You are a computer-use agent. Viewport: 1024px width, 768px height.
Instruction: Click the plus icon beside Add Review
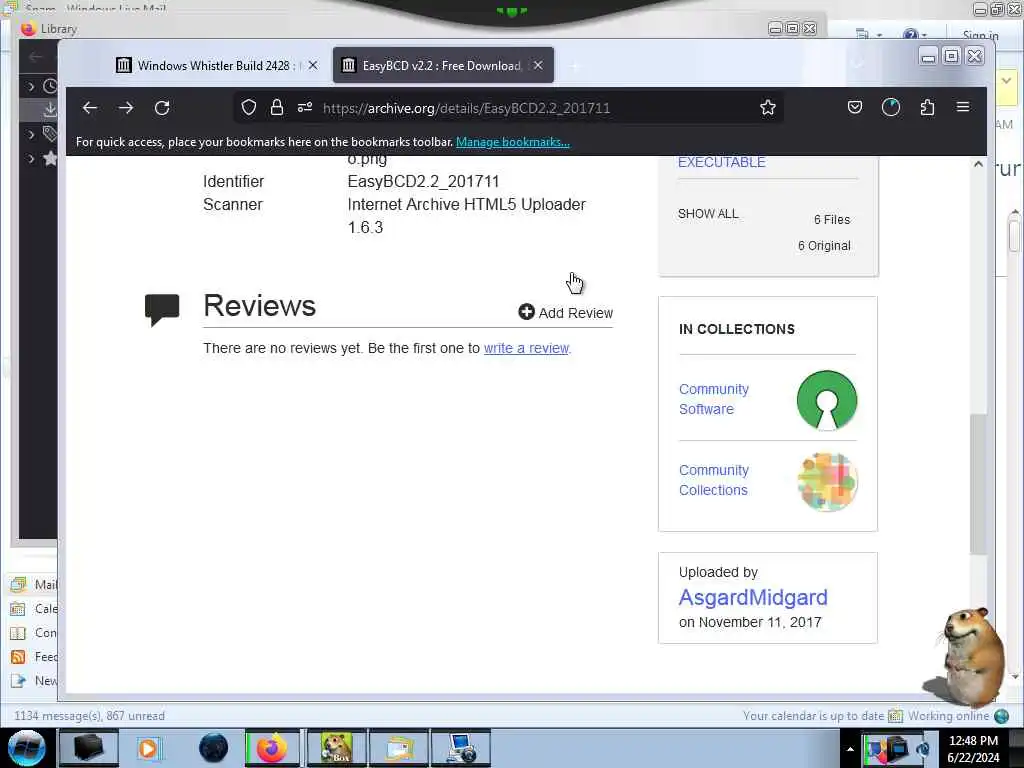(526, 312)
